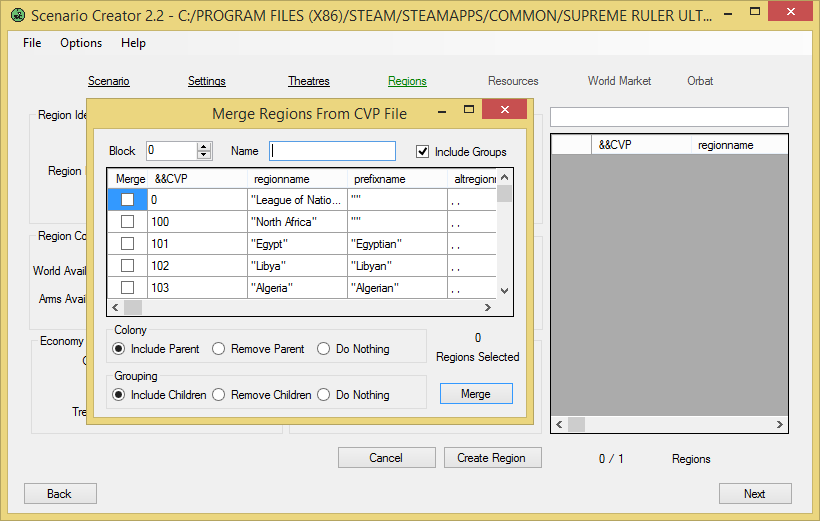Click the Name text field in dialog
Viewport: 820px width, 521px height.
click(333, 151)
